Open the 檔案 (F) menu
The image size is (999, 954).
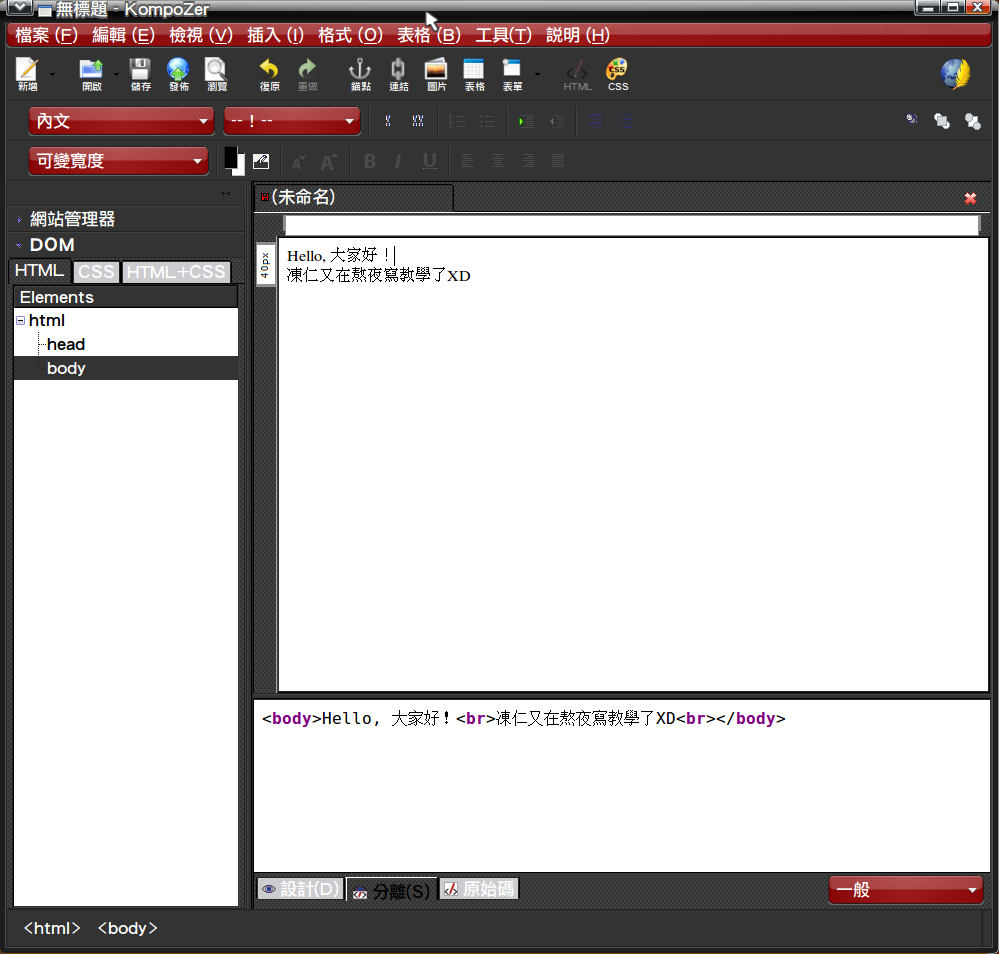click(x=47, y=35)
